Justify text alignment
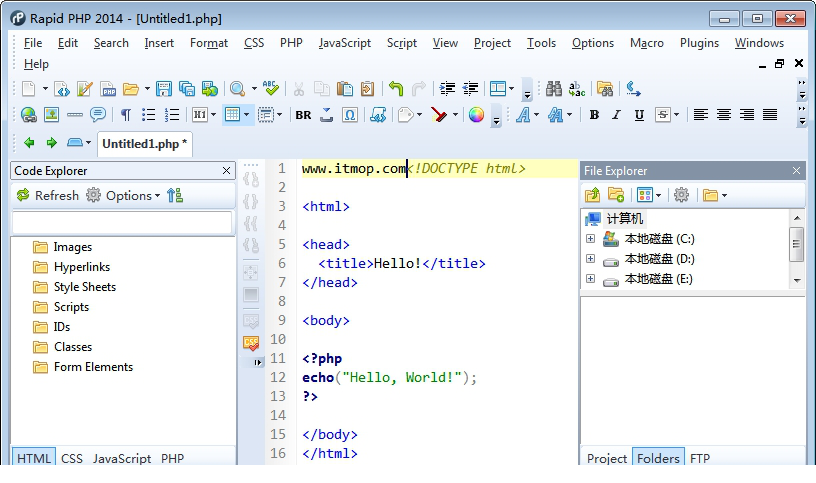Viewport: 816px width, 483px height. click(770, 115)
